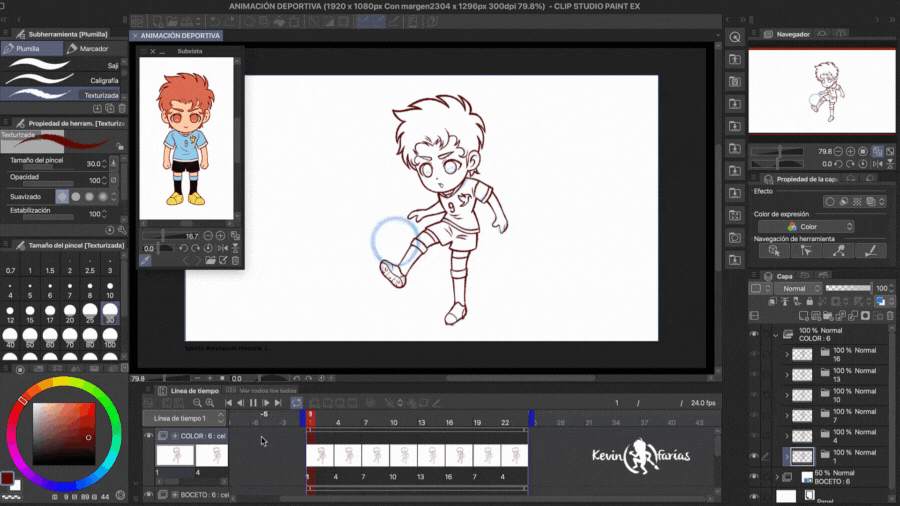
Task: Toggle visibility of BOCETO timeline track
Action: [149, 494]
